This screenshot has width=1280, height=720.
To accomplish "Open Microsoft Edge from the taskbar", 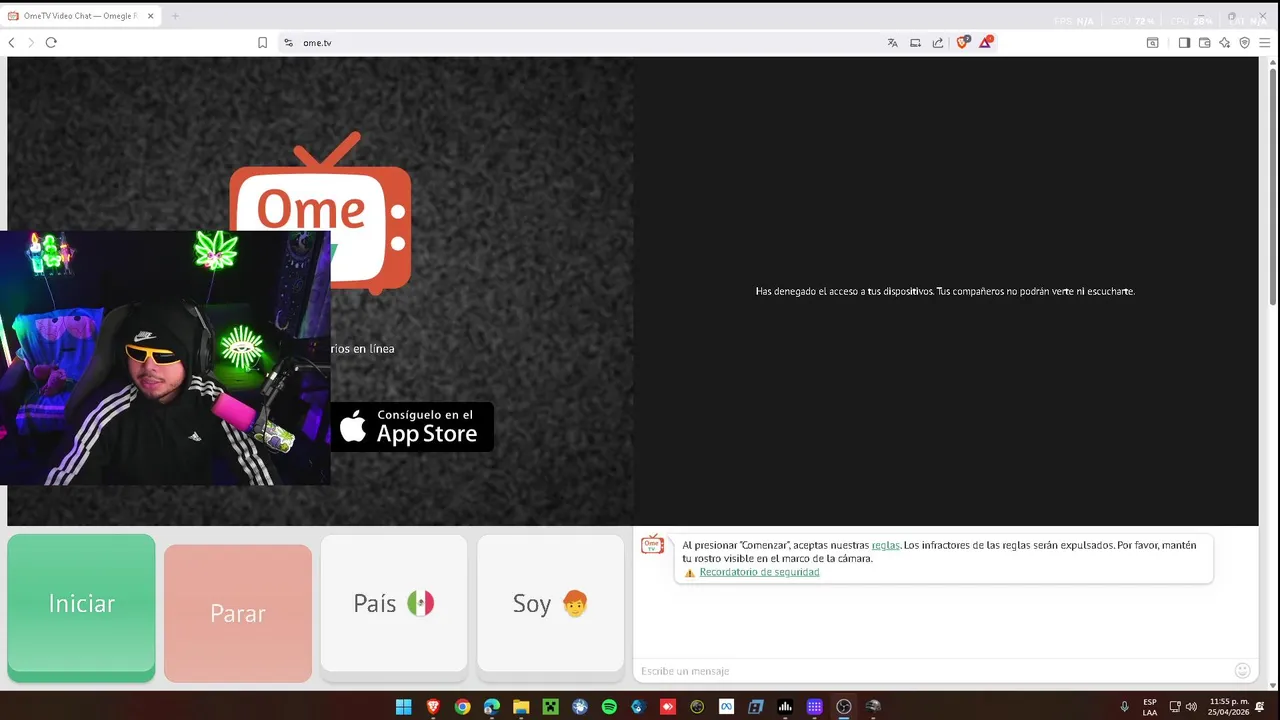I will point(491,707).
